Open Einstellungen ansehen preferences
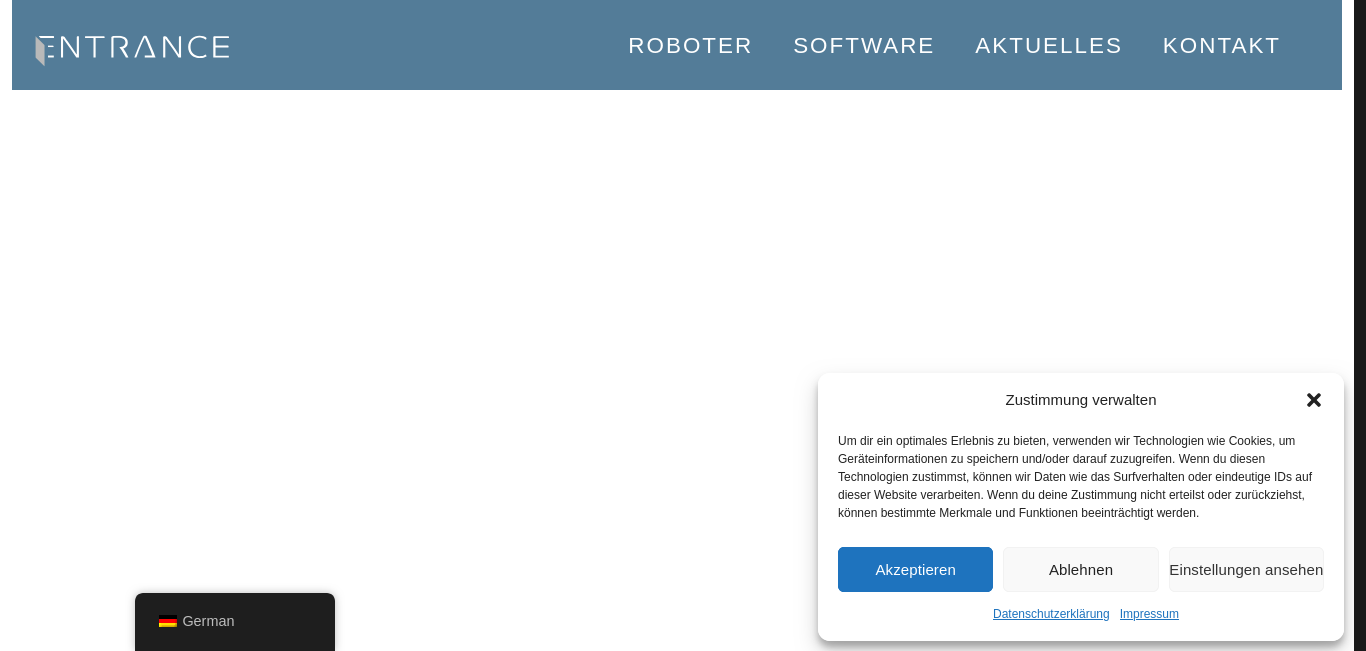The image size is (1366, 651). [1246, 569]
